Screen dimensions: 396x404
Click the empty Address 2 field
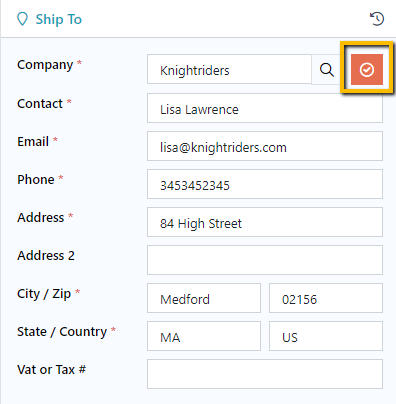pos(265,260)
